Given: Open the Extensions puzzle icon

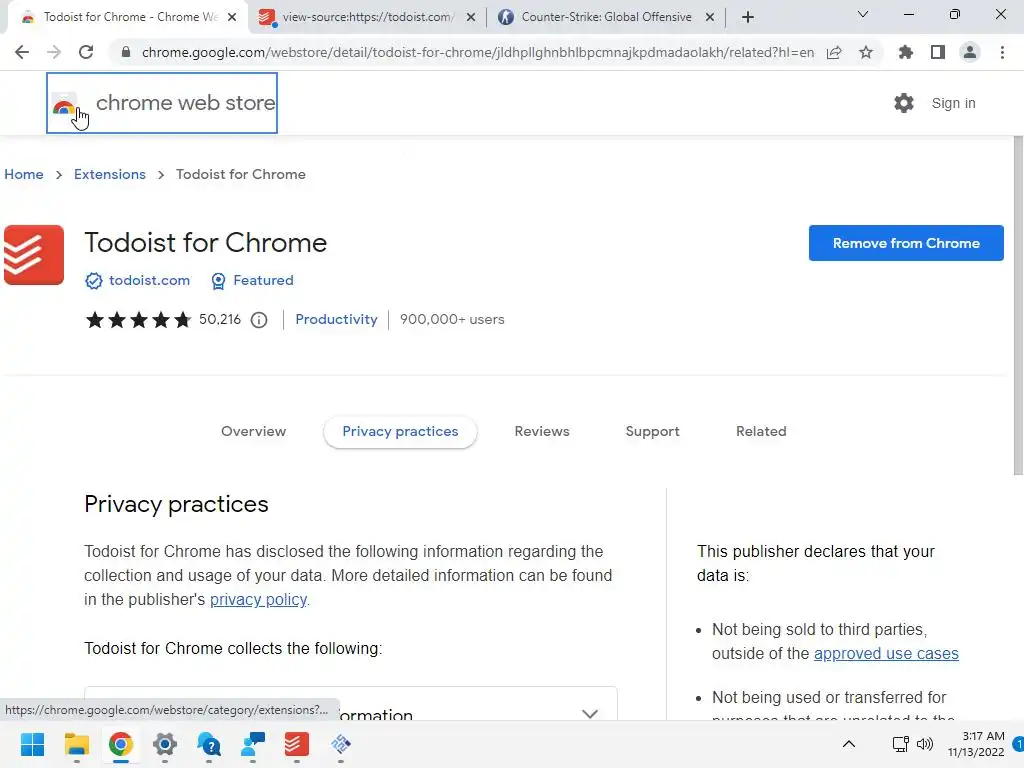Looking at the screenshot, I should click(x=906, y=52).
